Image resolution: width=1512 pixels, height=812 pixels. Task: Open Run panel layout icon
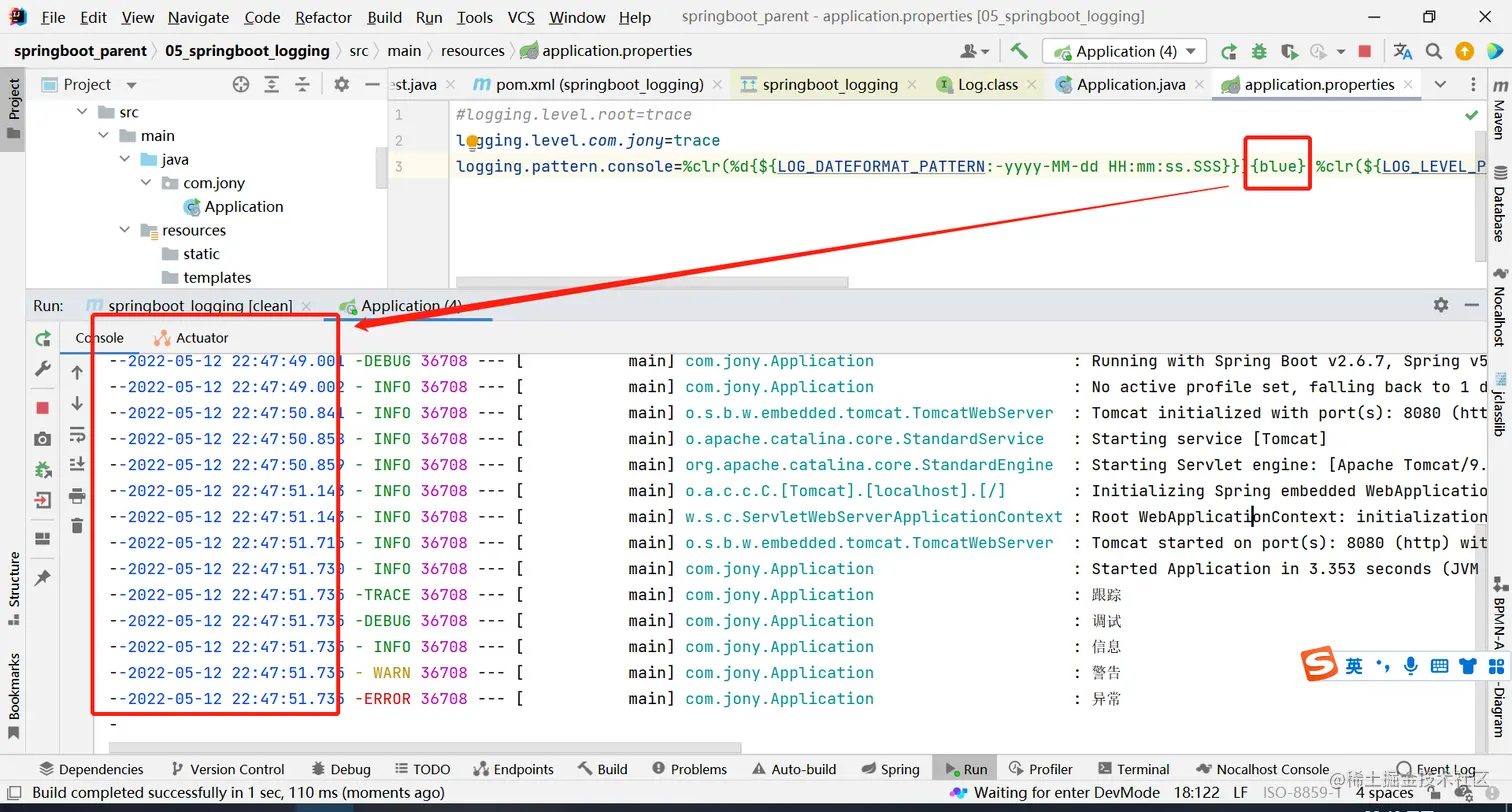pyautogui.click(x=43, y=539)
